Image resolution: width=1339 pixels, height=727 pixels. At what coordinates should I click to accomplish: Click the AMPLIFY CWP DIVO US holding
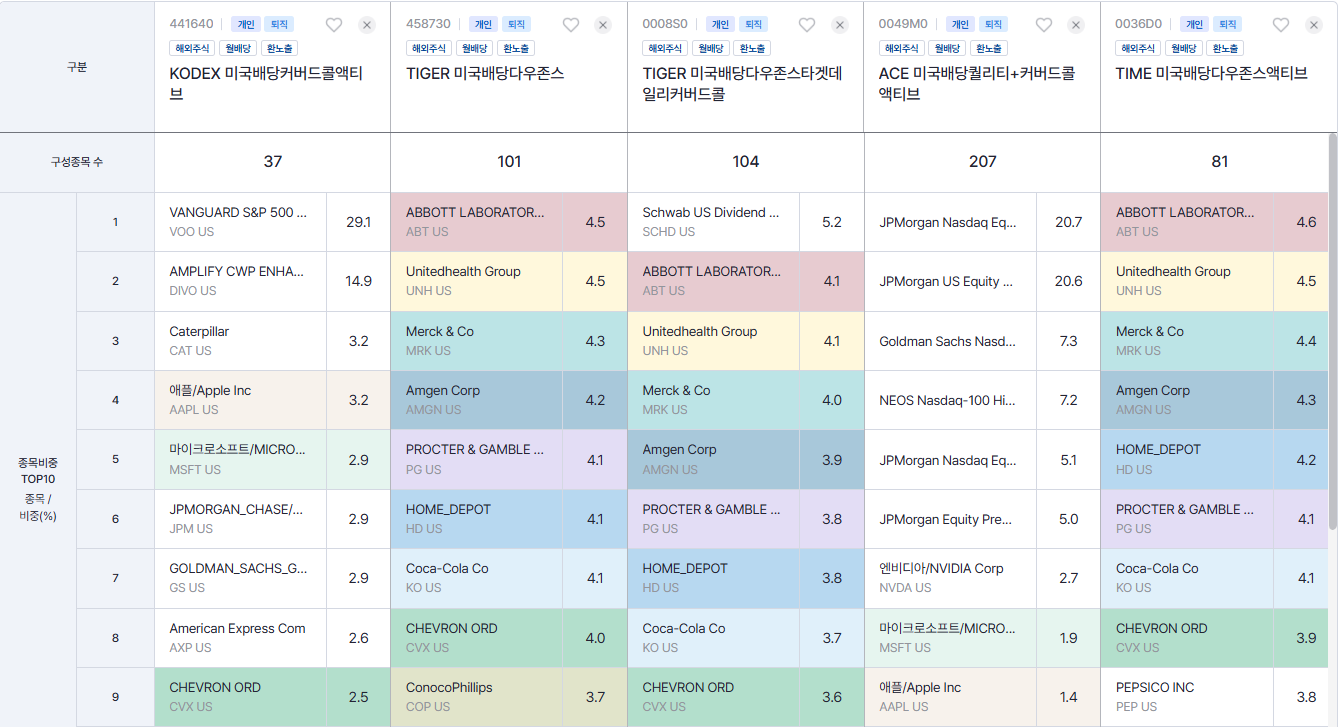(240, 281)
